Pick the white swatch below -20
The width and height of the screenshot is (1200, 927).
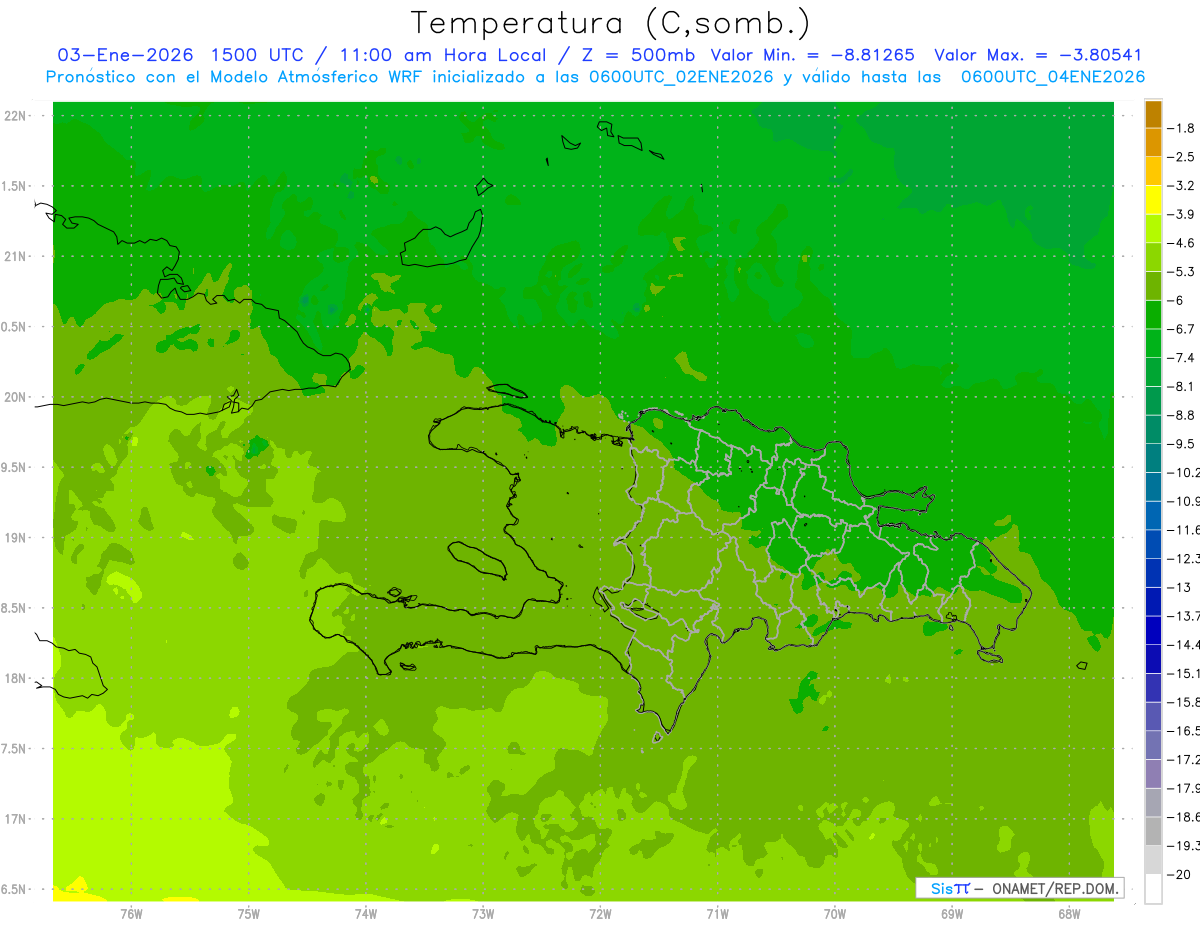(x=1153, y=889)
